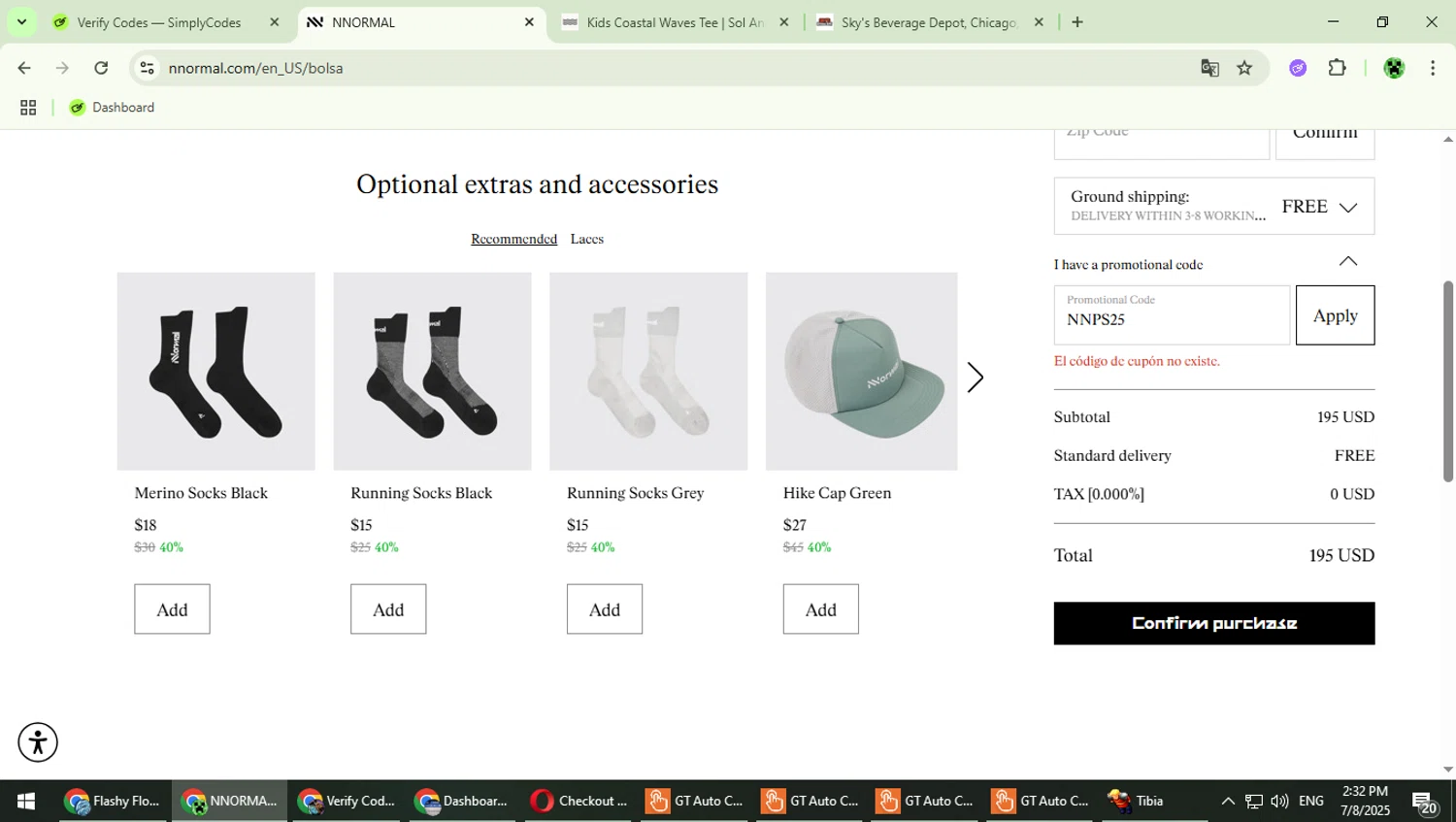The width and height of the screenshot is (1456, 822).
Task: Open Merino Socks Black product image
Action: [x=215, y=372]
